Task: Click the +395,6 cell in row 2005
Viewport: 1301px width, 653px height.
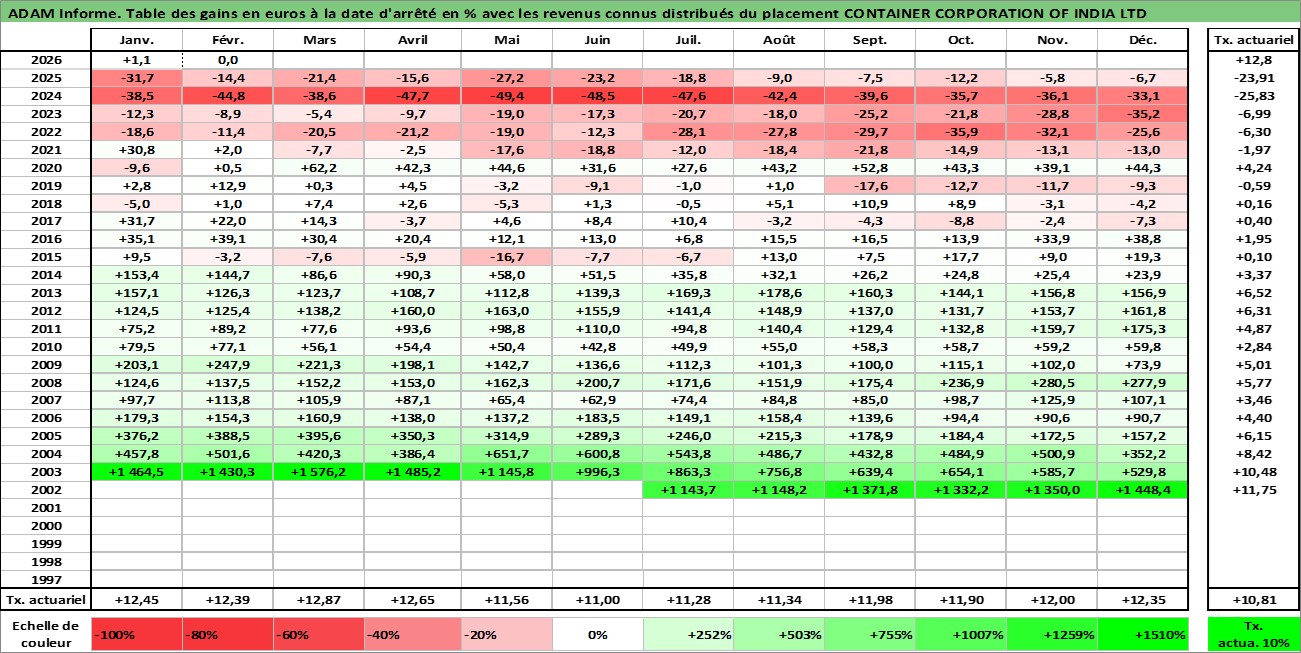Action: (319, 436)
